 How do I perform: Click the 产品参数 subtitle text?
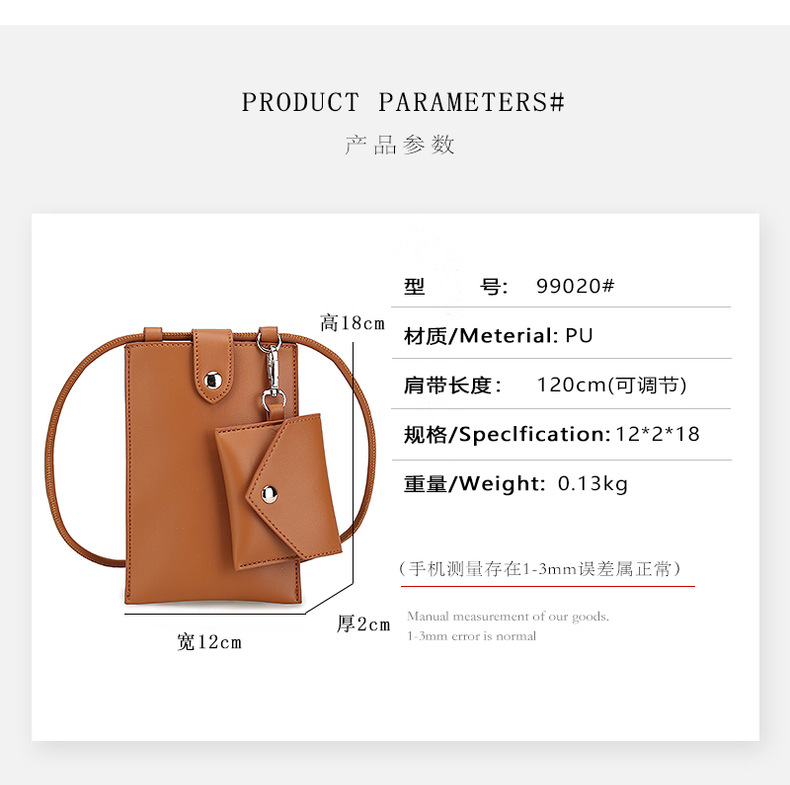tap(400, 145)
